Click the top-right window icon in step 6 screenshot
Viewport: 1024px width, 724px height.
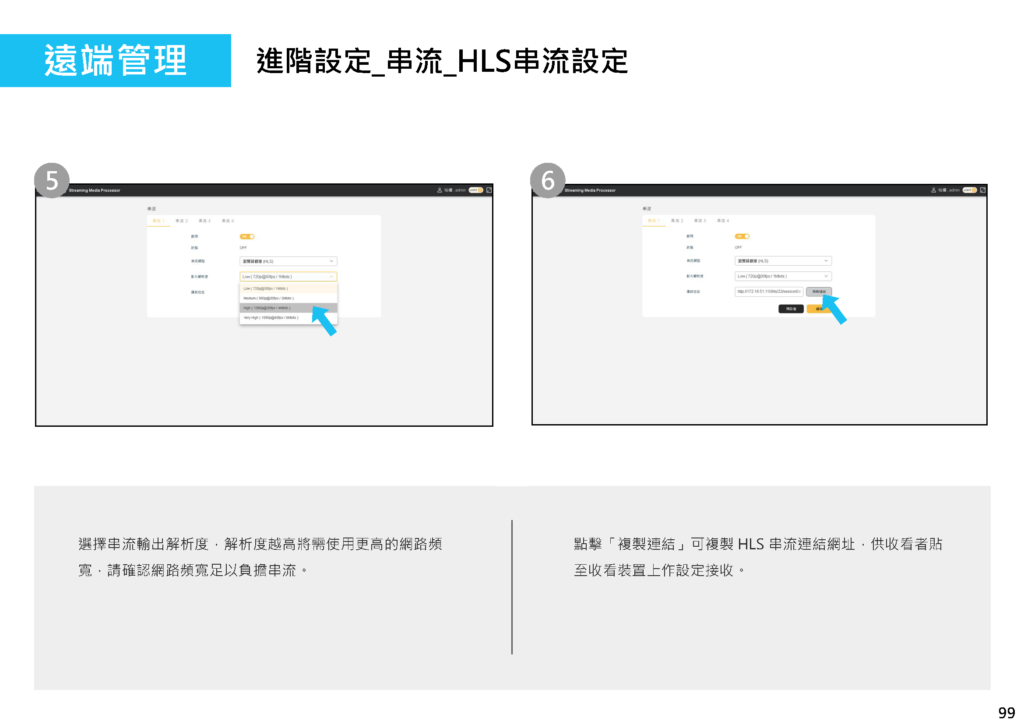point(983,190)
